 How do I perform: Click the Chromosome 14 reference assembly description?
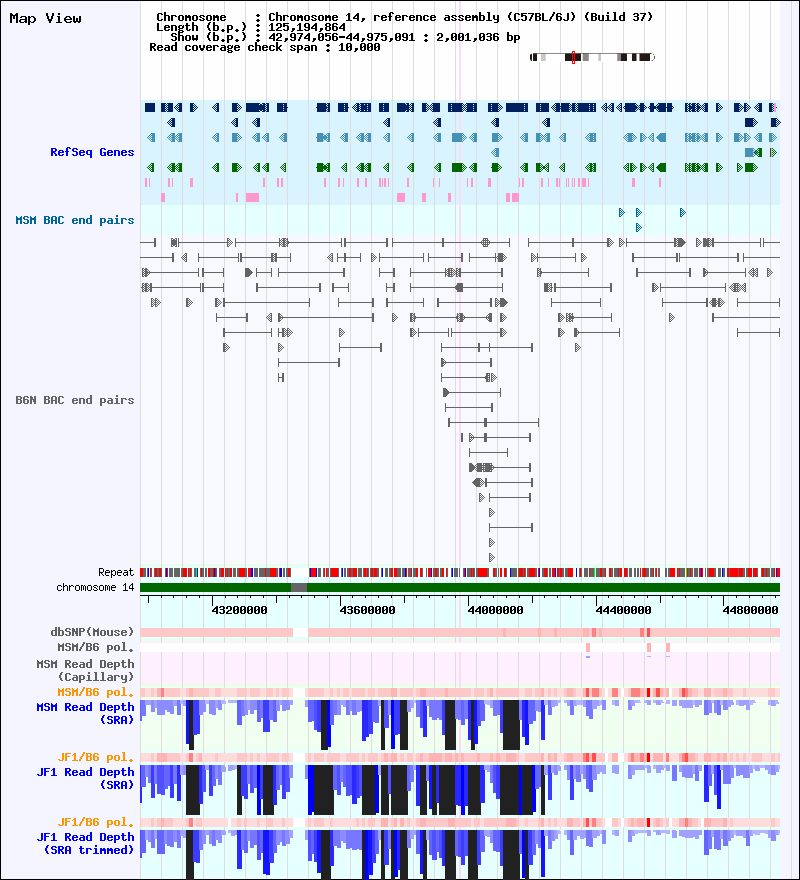460,17
